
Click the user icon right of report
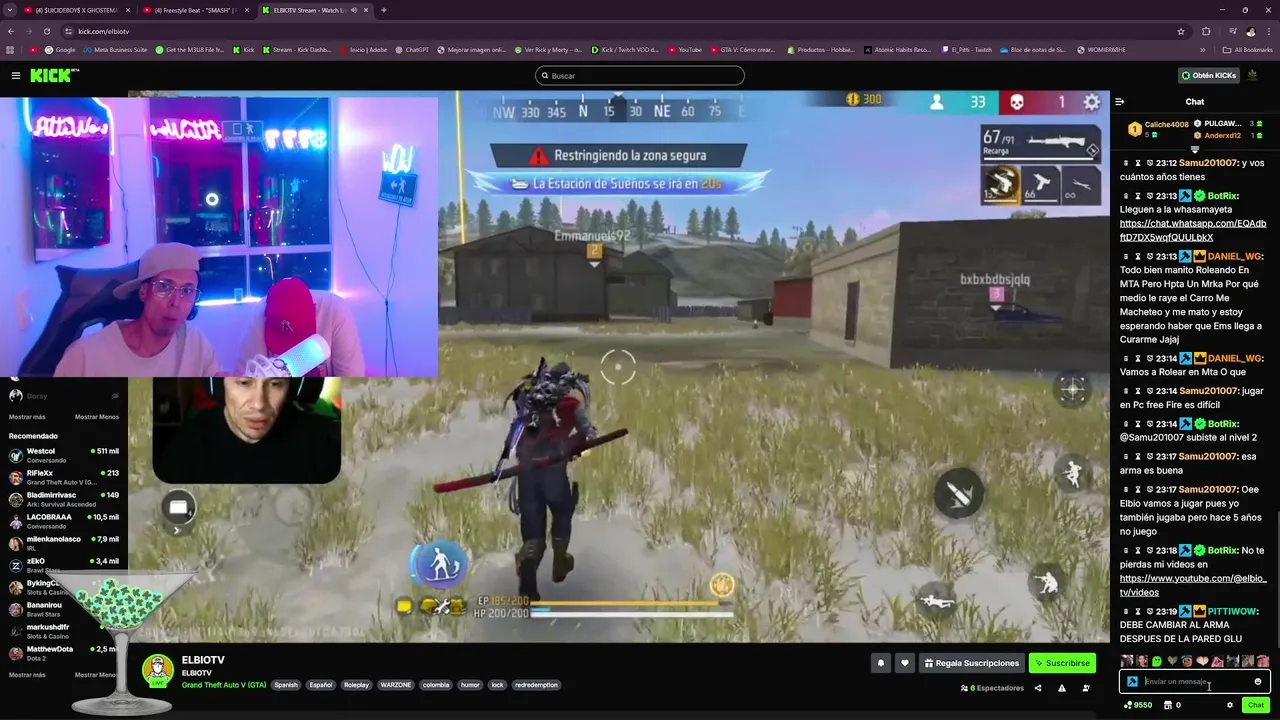[x=1086, y=688]
